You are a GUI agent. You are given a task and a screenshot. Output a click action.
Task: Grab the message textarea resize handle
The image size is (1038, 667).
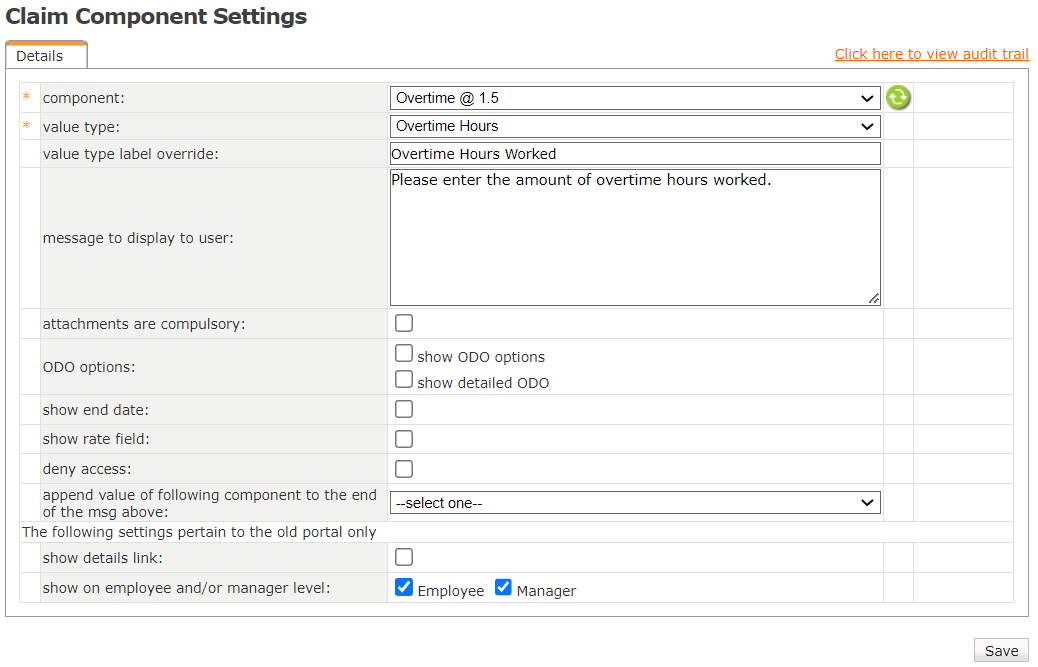pyautogui.click(x=874, y=298)
